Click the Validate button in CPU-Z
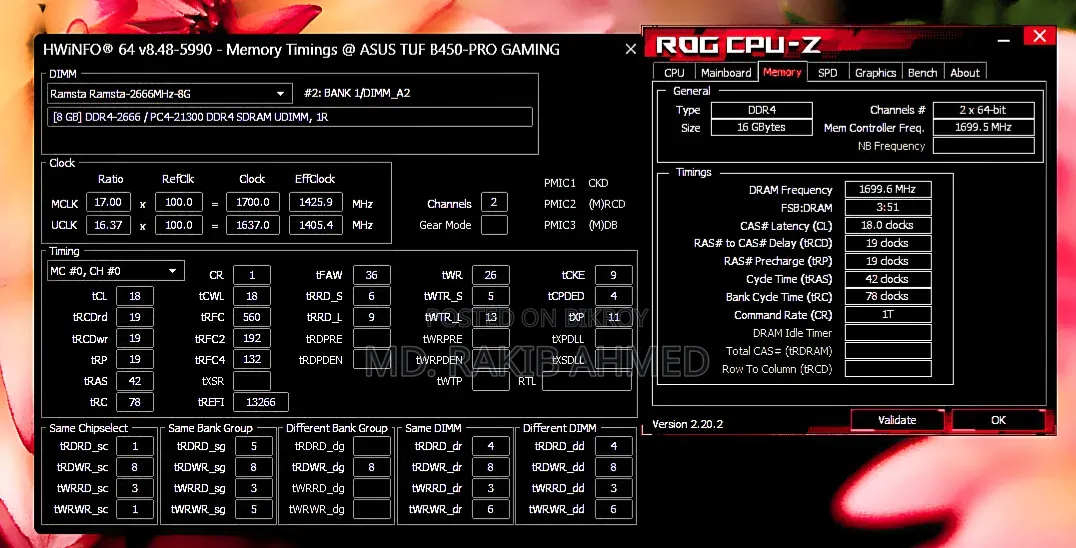Image resolution: width=1076 pixels, height=548 pixels. coord(897,420)
